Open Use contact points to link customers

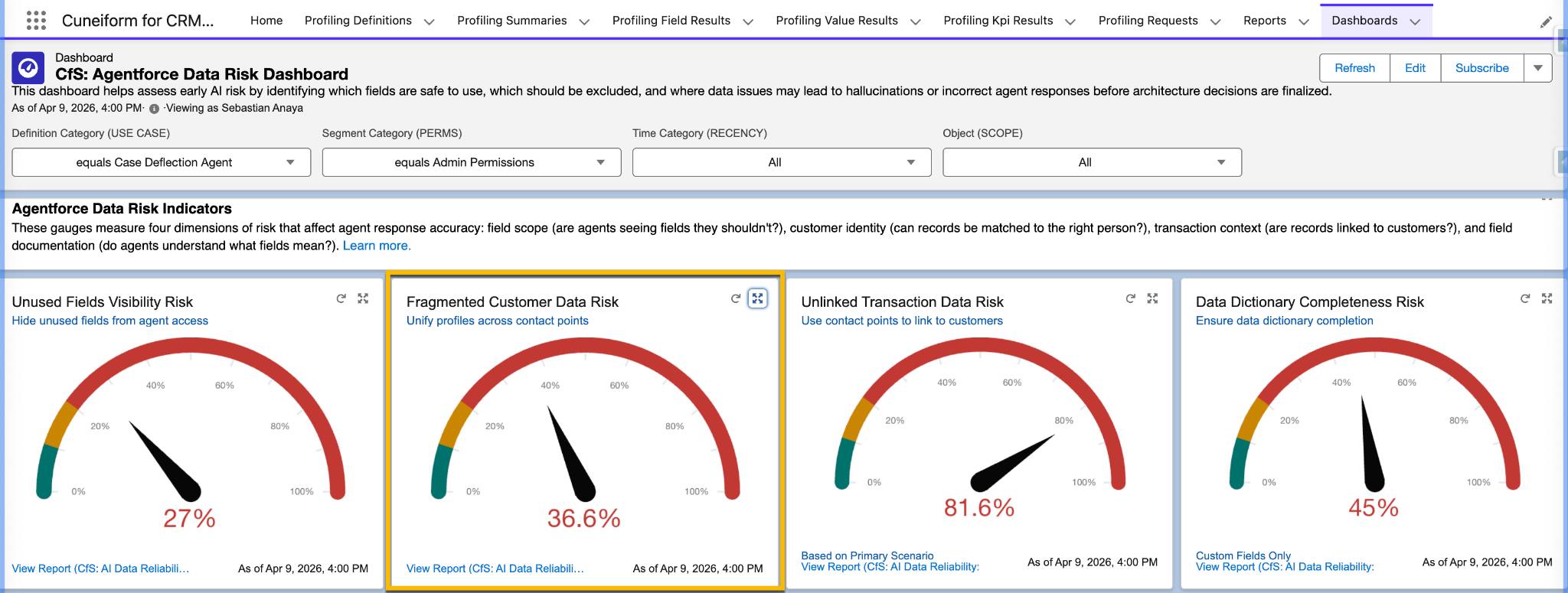click(x=902, y=321)
